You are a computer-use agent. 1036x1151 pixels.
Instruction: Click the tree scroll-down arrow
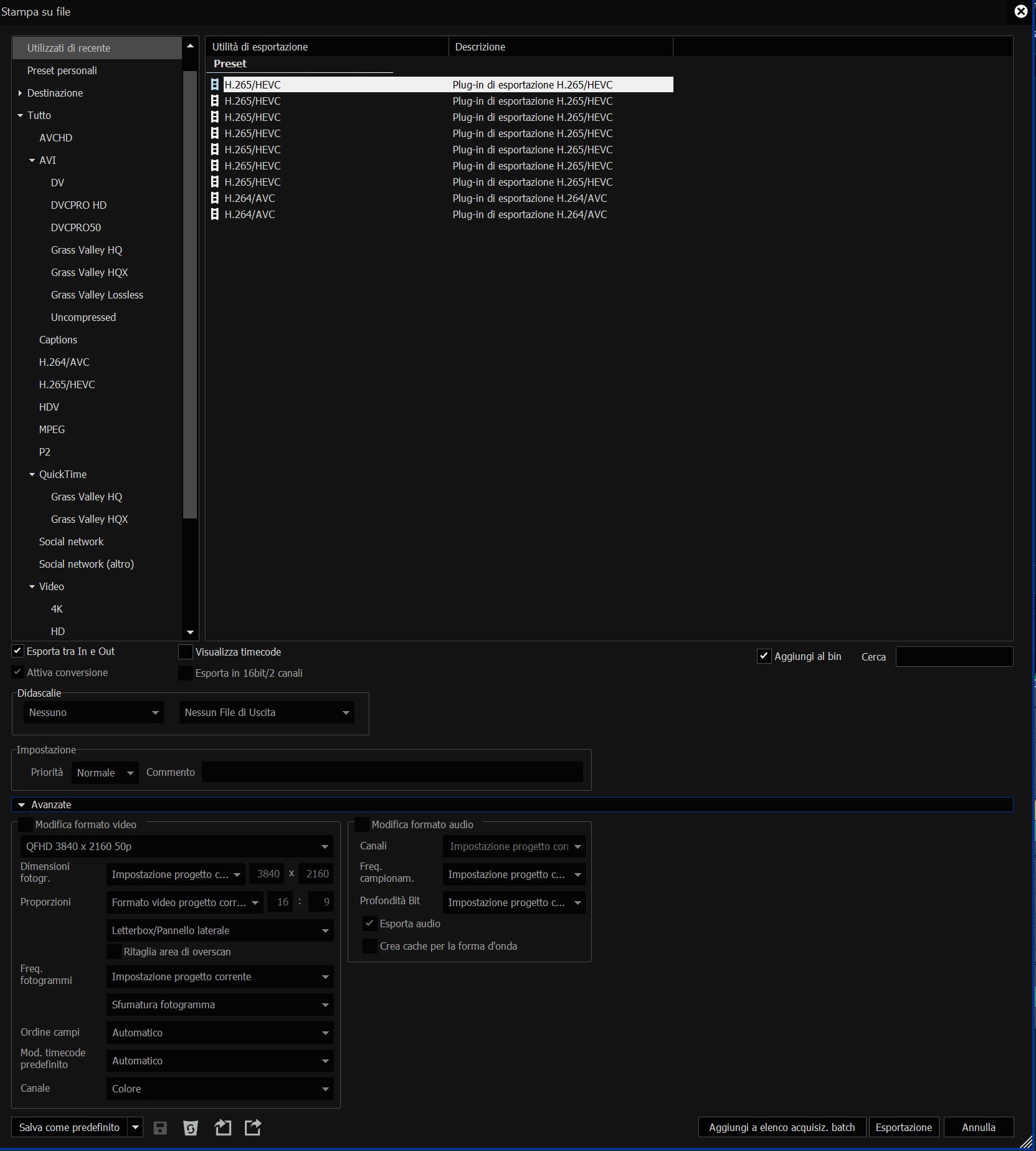tap(190, 632)
